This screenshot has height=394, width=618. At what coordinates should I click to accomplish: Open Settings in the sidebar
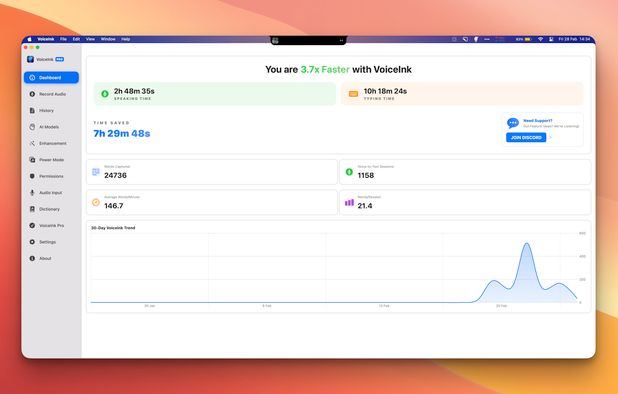(51, 242)
